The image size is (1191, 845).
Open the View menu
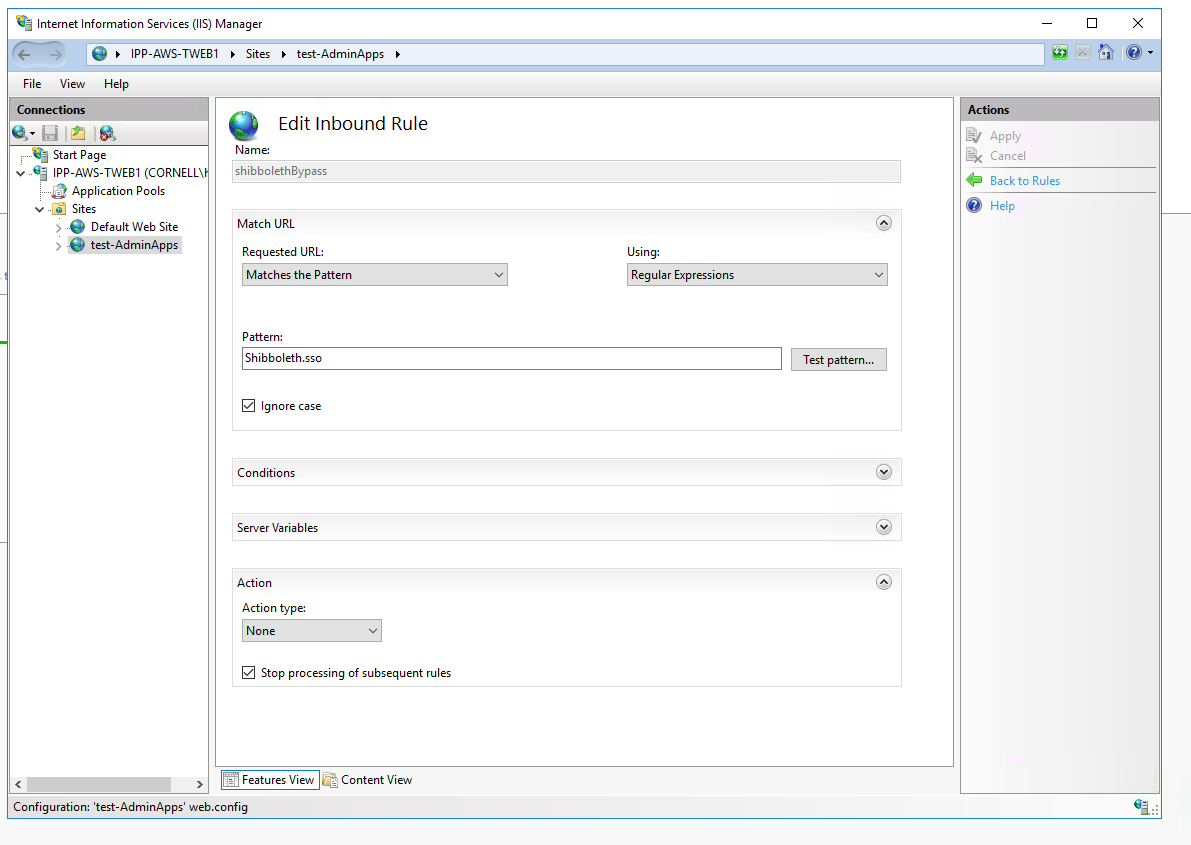(72, 84)
